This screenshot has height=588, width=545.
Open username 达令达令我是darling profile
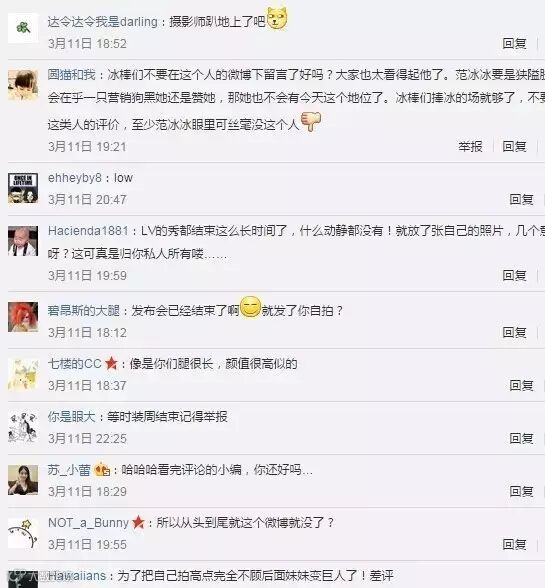coord(102,22)
